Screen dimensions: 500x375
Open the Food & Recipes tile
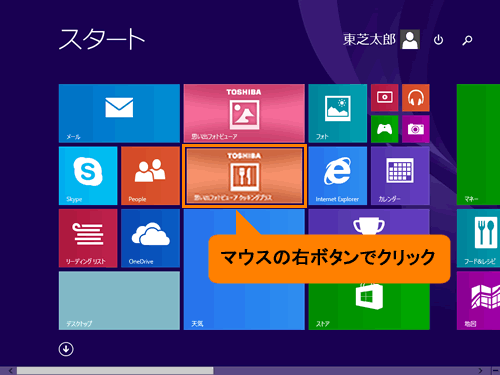coord(478,238)
